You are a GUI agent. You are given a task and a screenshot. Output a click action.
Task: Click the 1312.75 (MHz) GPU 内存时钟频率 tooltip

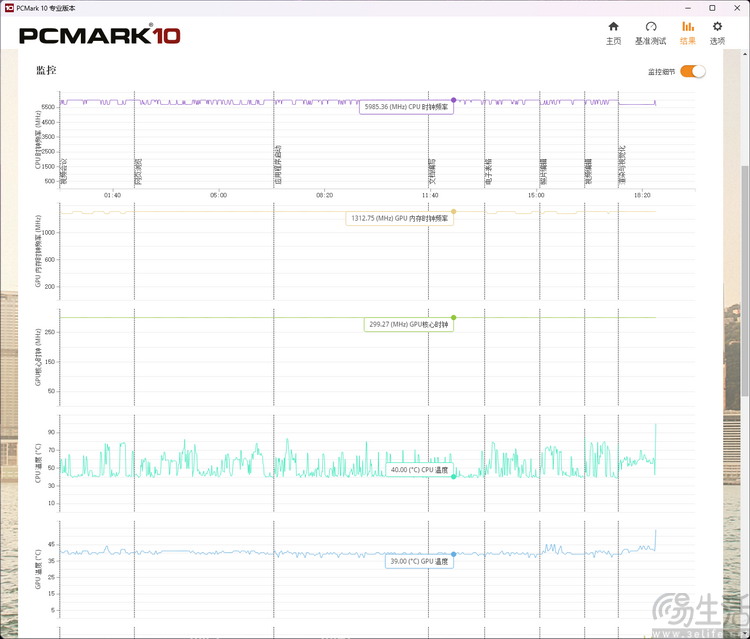(x=399, y=218)
